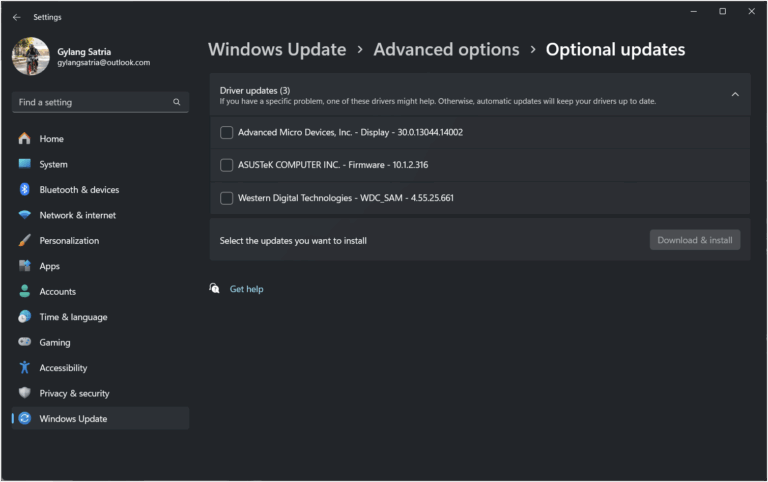Click the Apps icon in sidebar

(24, 266)
